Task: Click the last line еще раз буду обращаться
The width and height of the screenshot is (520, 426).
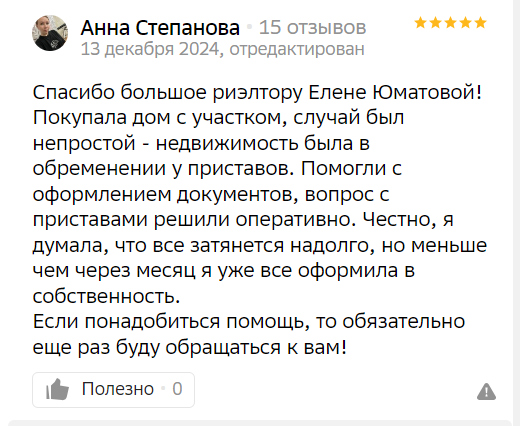Action: coord(190,348)
